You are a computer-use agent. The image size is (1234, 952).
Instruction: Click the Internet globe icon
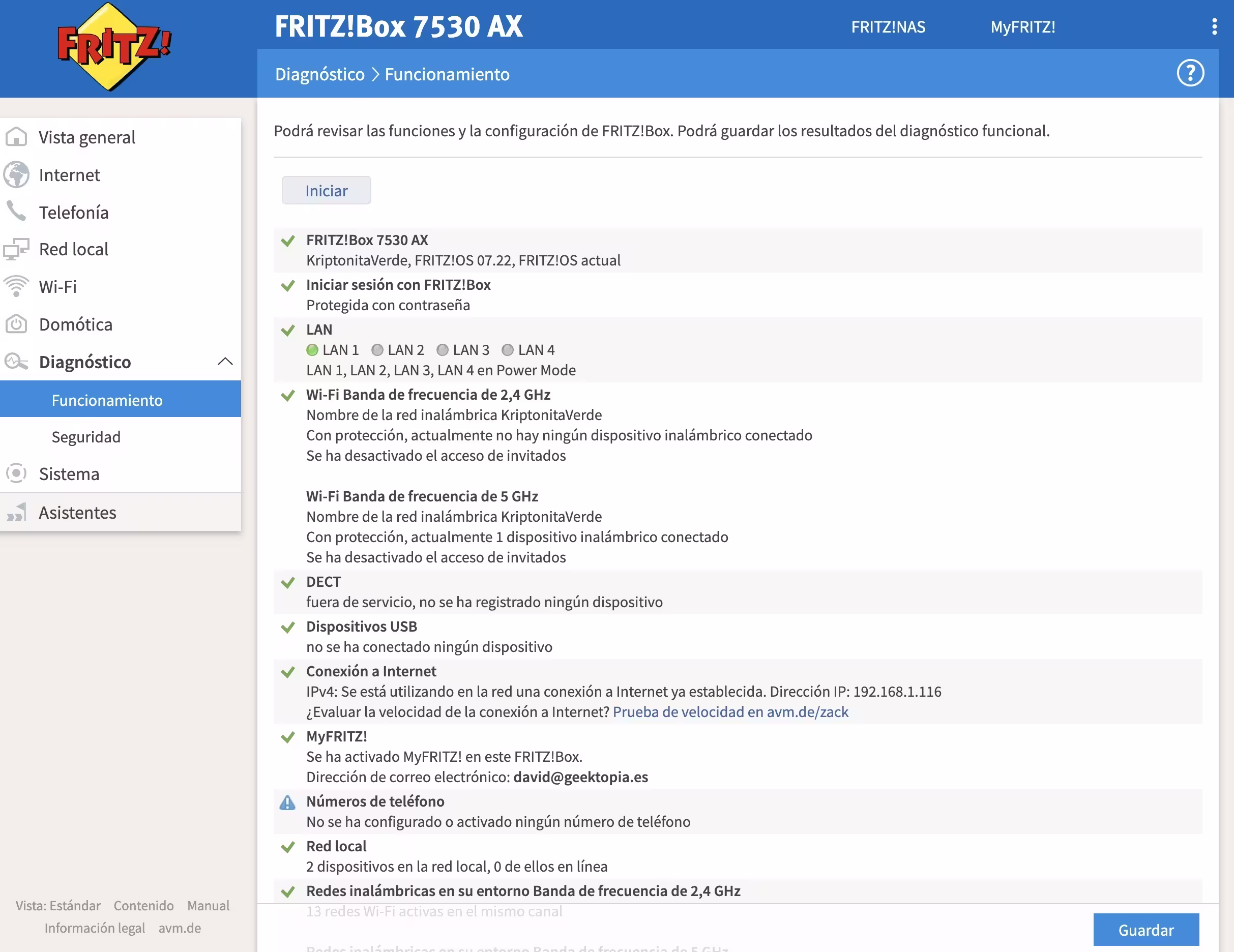16,174
